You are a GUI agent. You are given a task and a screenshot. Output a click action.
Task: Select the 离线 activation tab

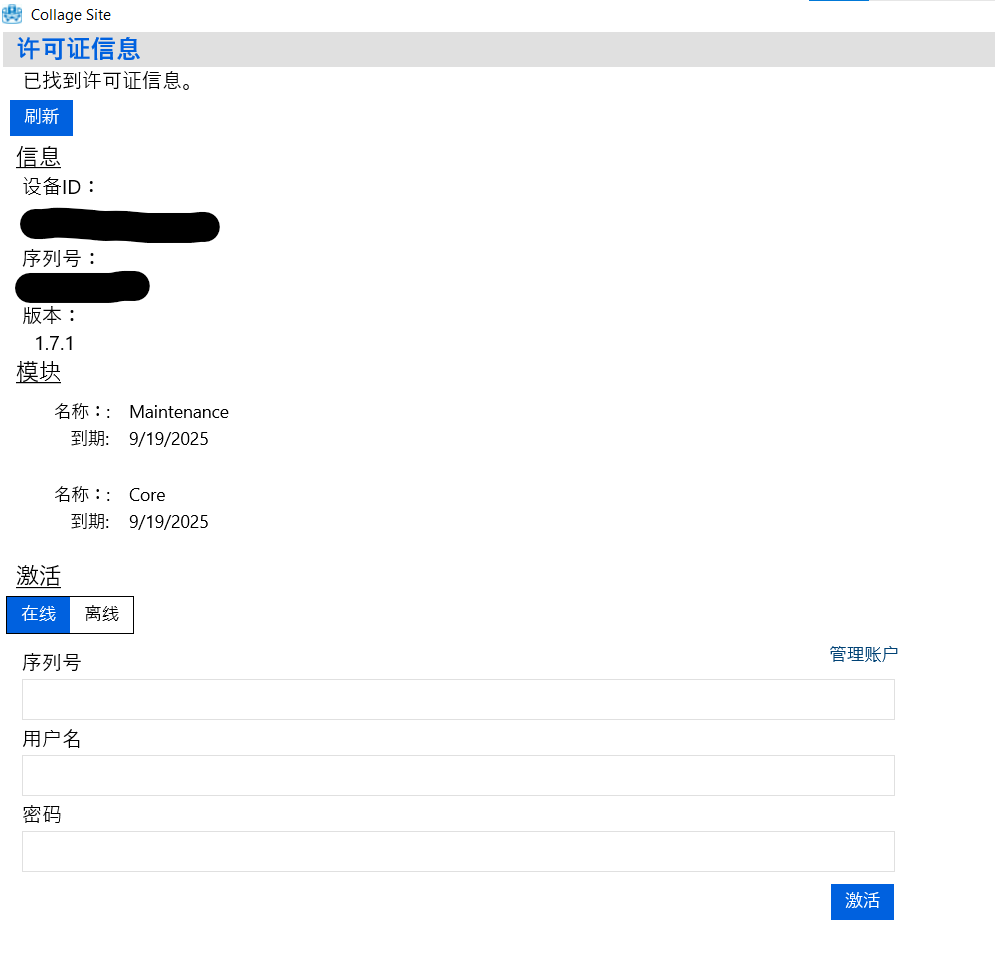pos(101,615)
